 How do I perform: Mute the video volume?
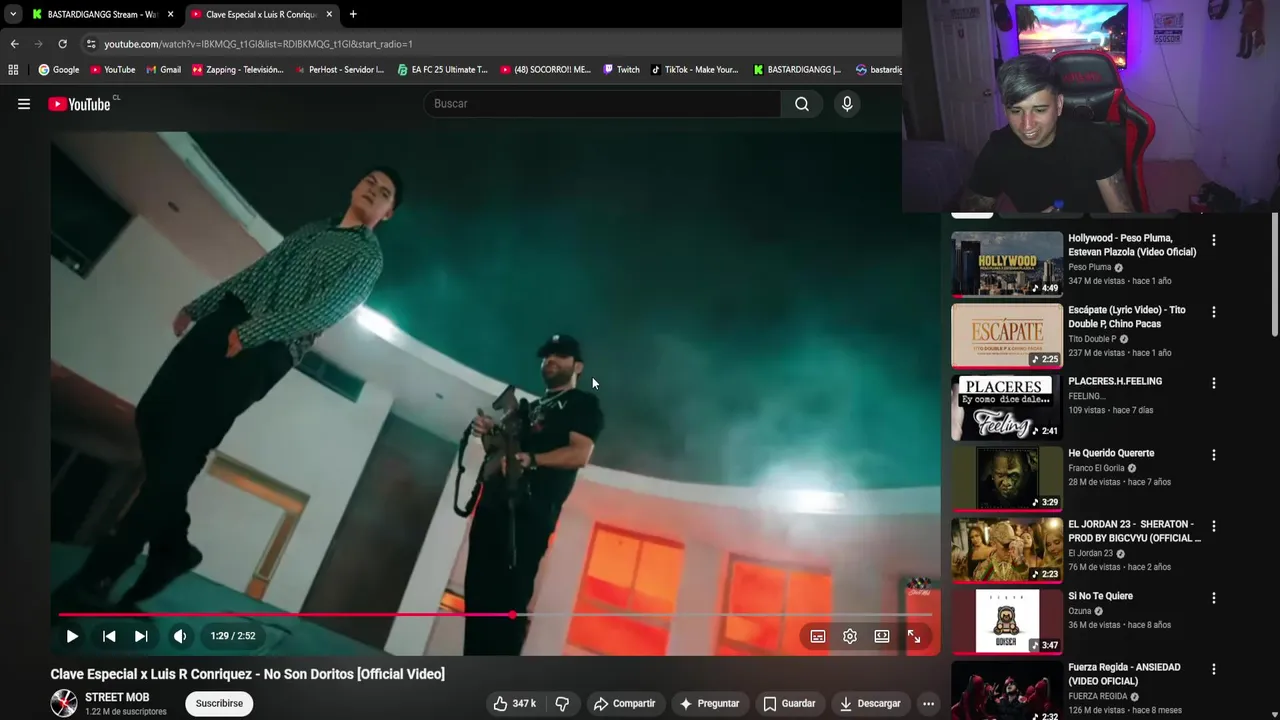[x=180, y=636]
